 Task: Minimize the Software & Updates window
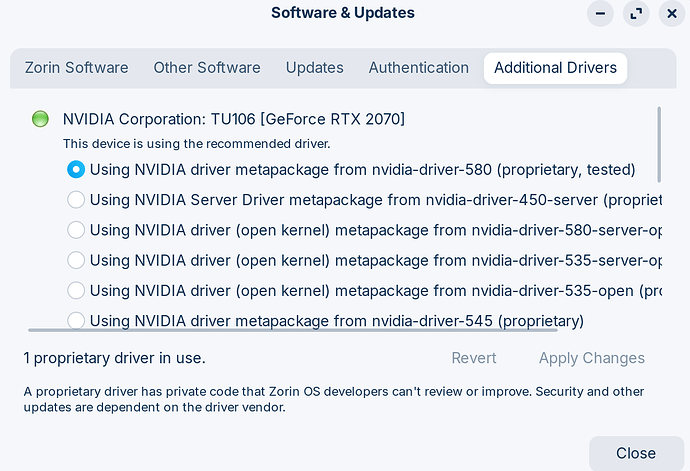point(600,14)
